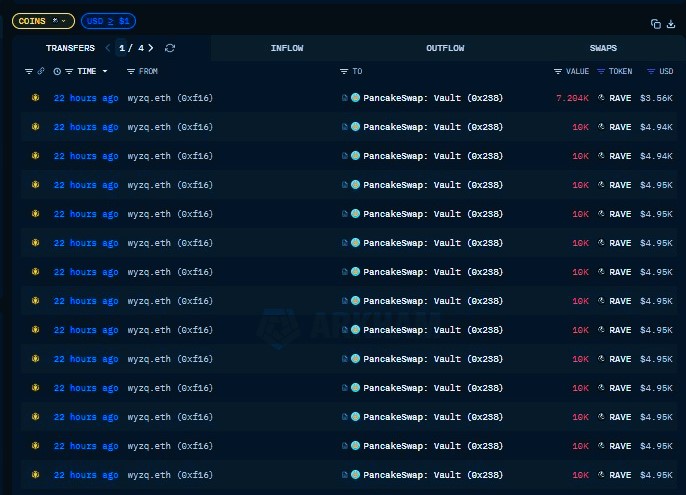Click the current page number field

pyautogui.click(x=122, y=48)
